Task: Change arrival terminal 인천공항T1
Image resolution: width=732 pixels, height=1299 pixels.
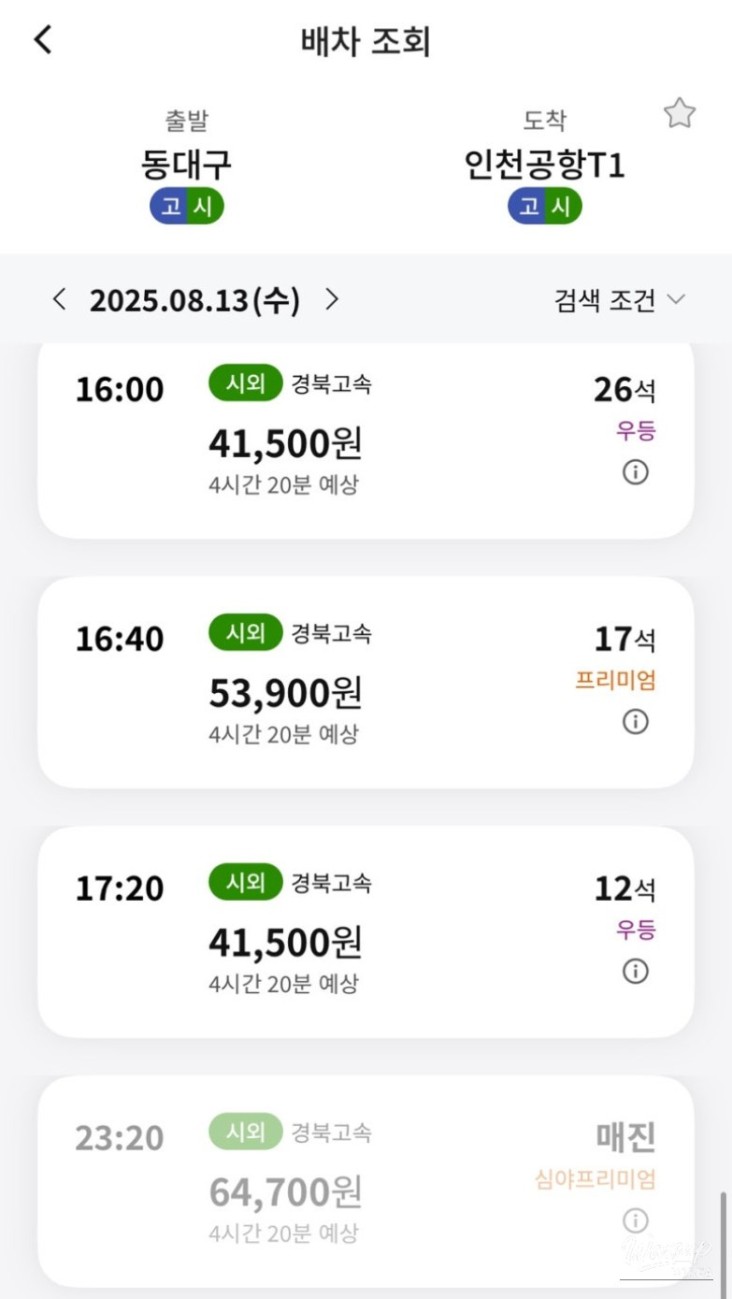Action: [x=545, y=165]
